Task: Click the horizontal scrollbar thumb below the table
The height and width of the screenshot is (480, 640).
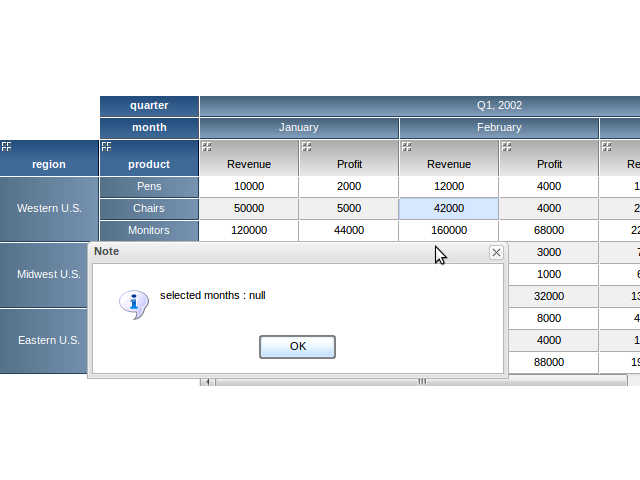Action: (x=420, y=381)
